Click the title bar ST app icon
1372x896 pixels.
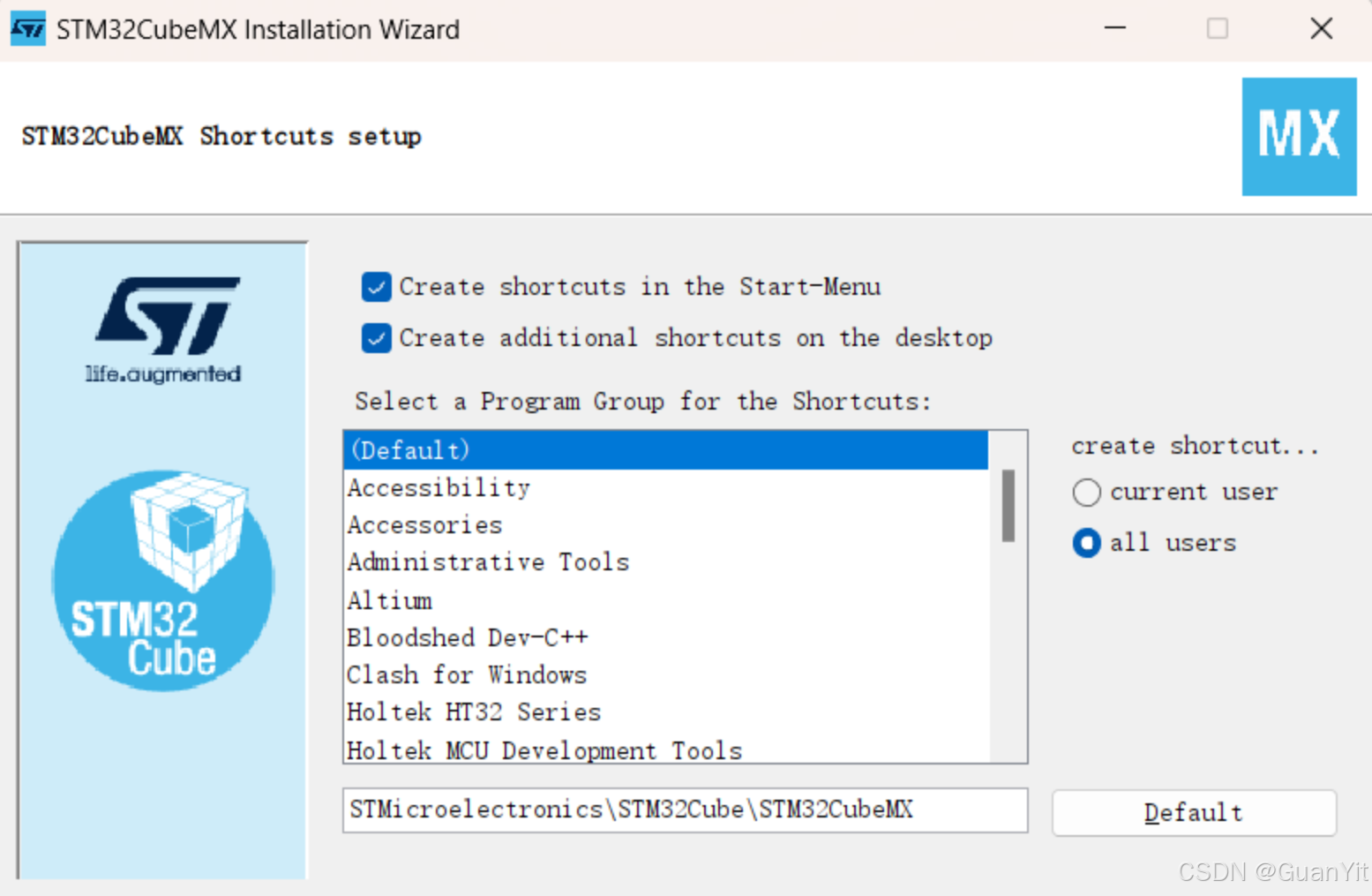28,29
